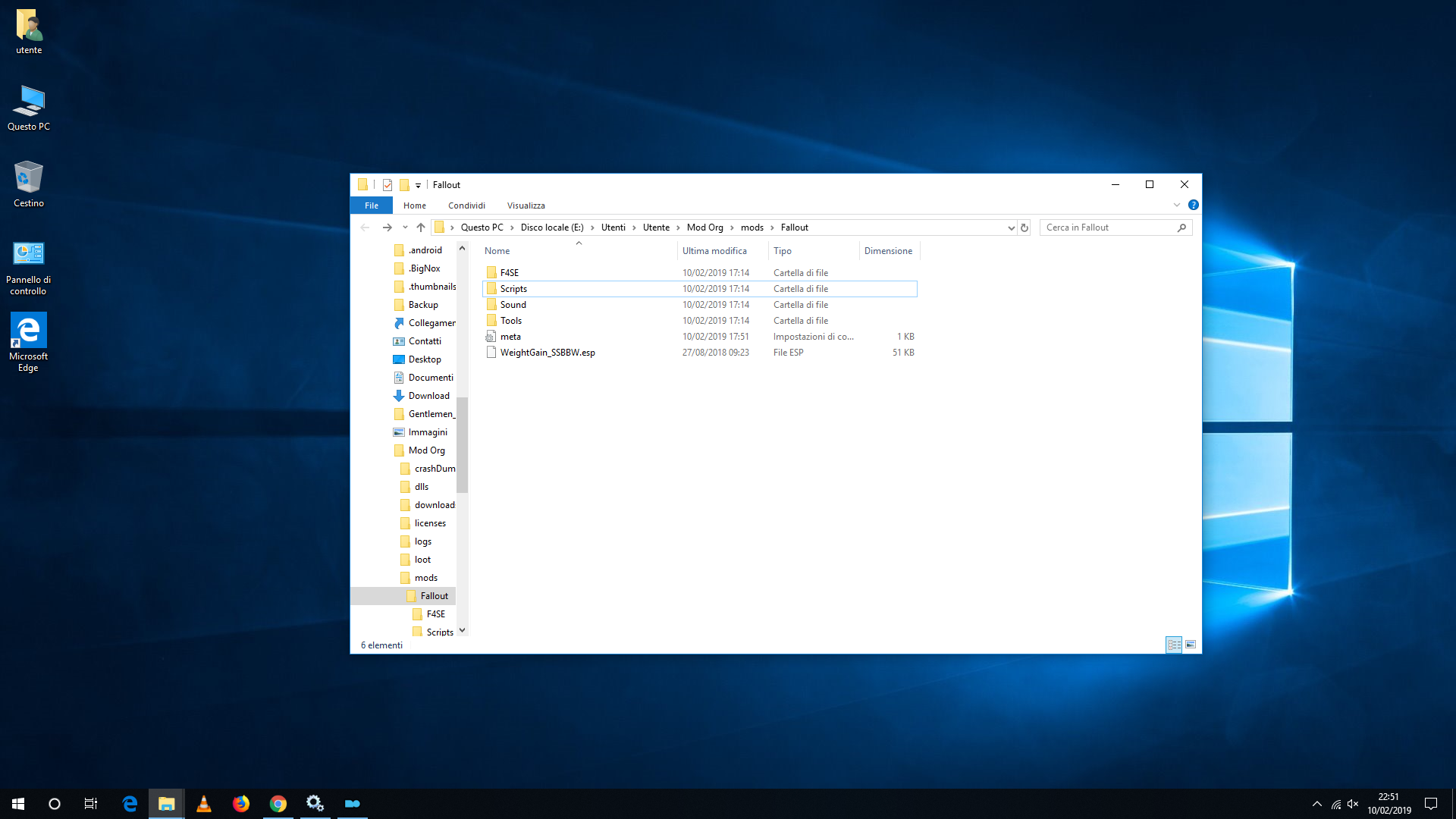Click Mod Org in the breadcrumb path
The width and height of the screenshot is (1456, 819).
coord(704,227)
